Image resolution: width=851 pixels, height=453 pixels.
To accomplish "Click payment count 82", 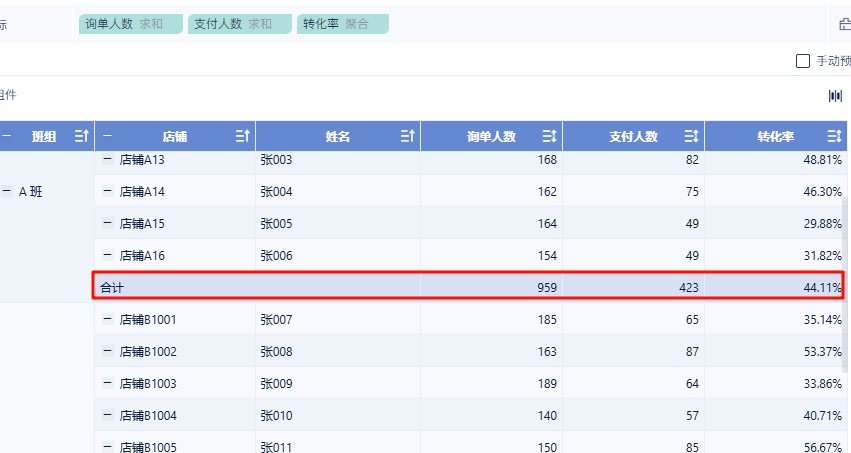I will click(692, 159).
